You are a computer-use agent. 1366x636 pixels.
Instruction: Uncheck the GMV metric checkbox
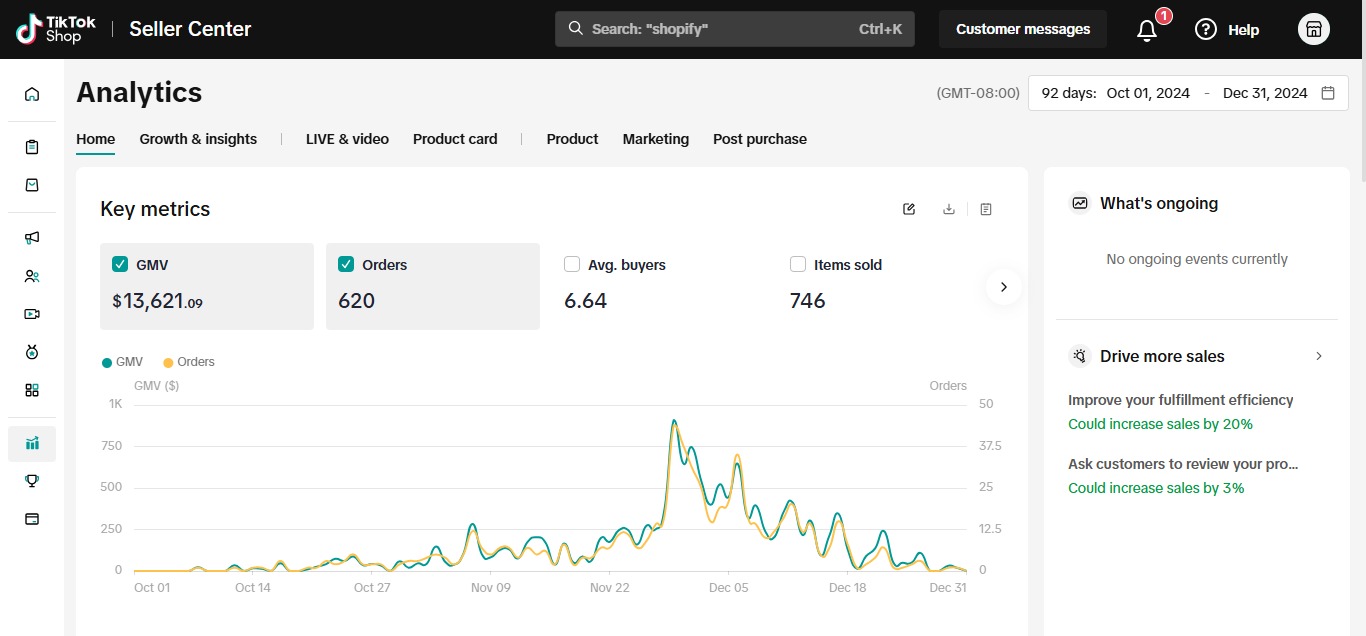pos(120,264)
